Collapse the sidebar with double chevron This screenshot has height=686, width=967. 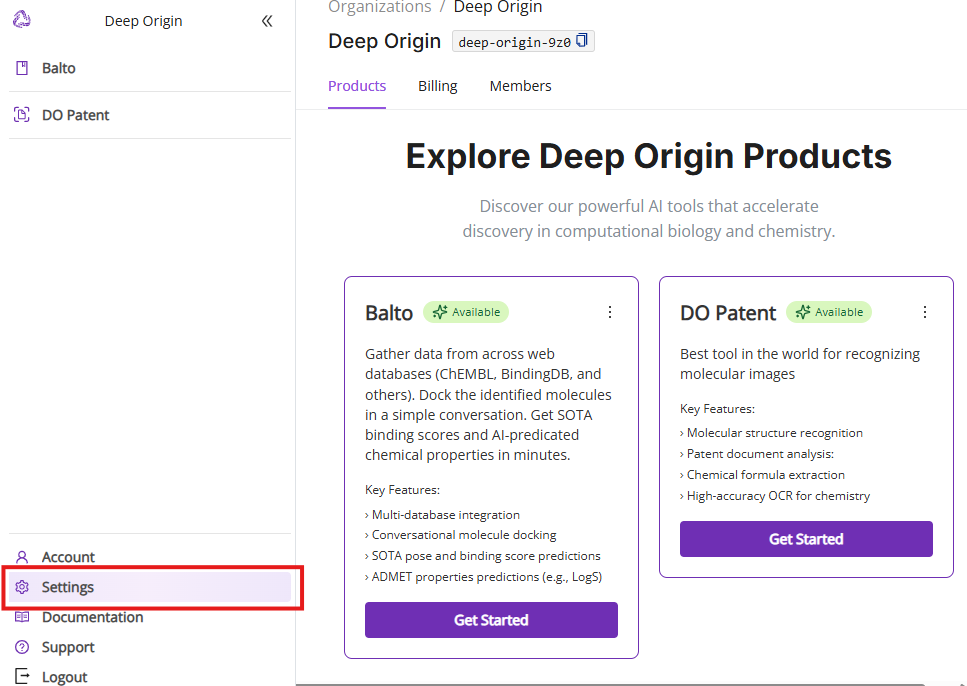point(267,21)
